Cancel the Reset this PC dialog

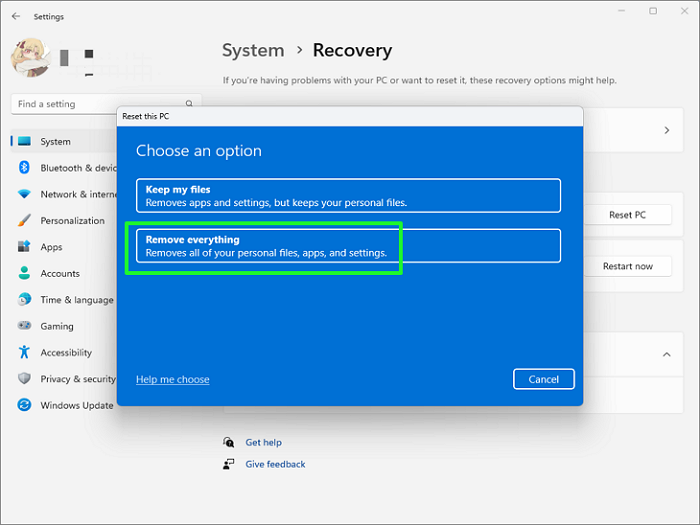click(x=543, y=379)
